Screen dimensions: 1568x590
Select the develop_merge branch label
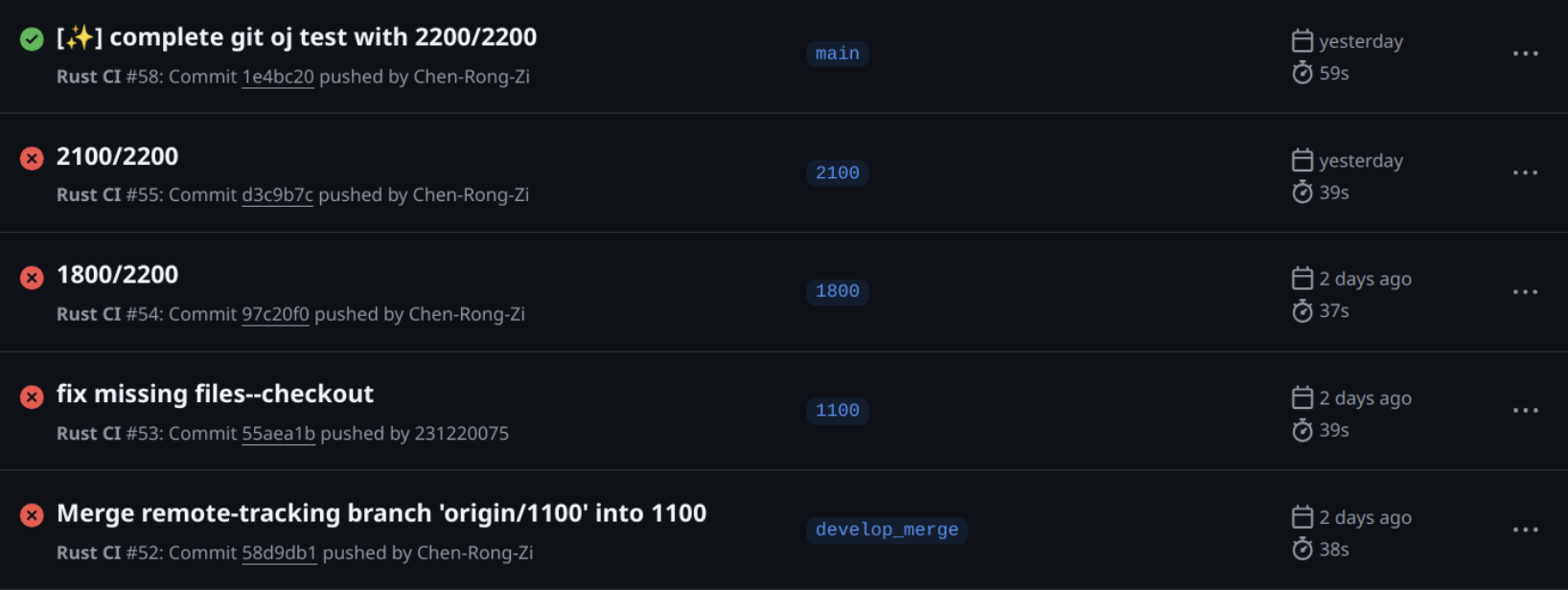[x=887, y=530]
